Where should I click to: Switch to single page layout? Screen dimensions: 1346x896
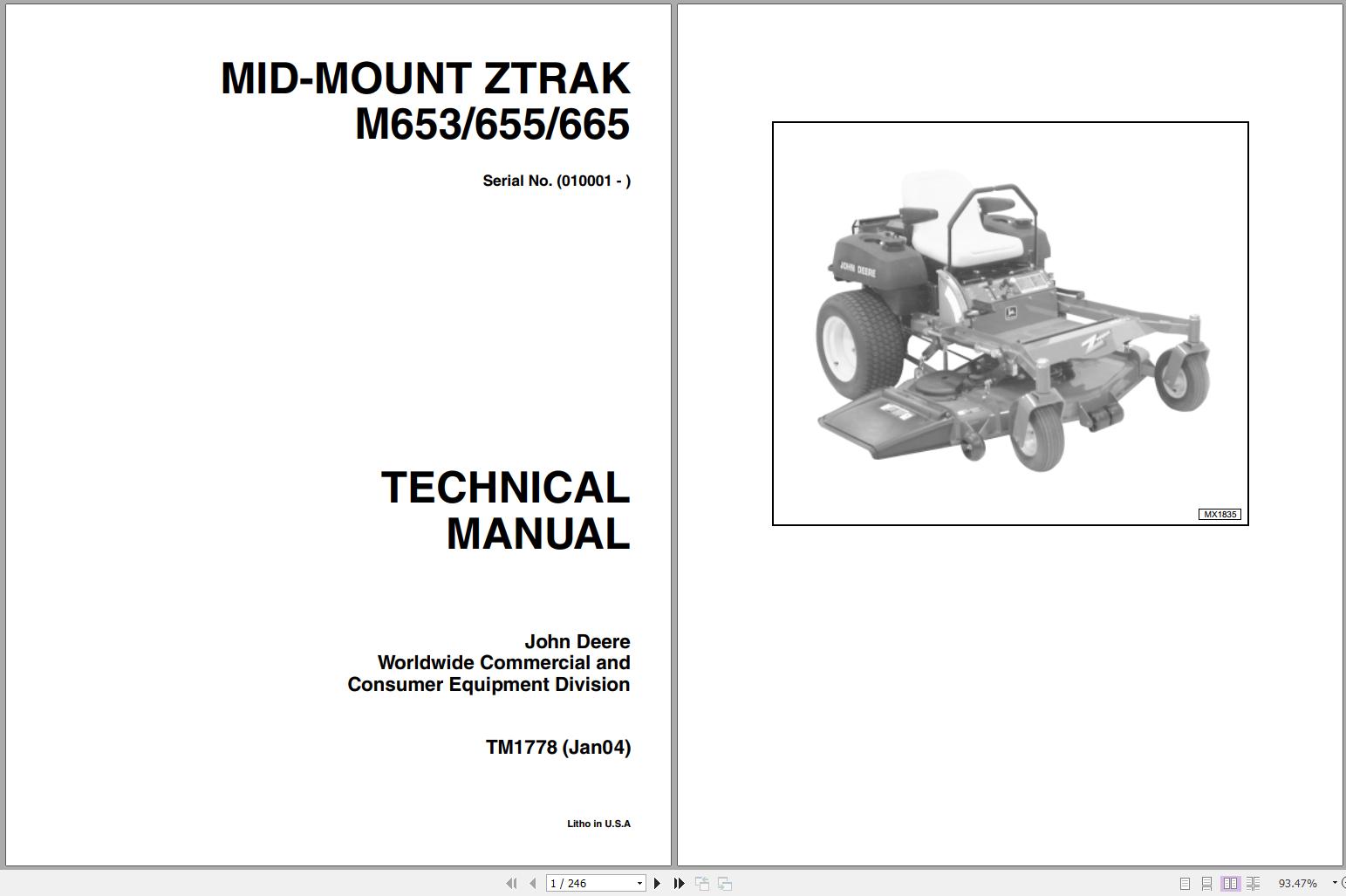[x=1185, y=884]
